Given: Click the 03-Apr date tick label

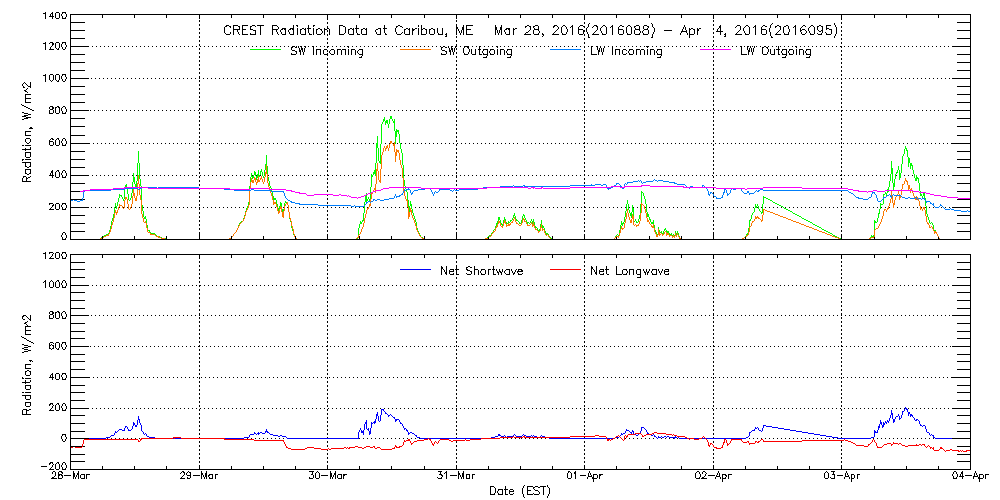Looking at the screenshot, I should pyautogui.click(x=842, y=476).
